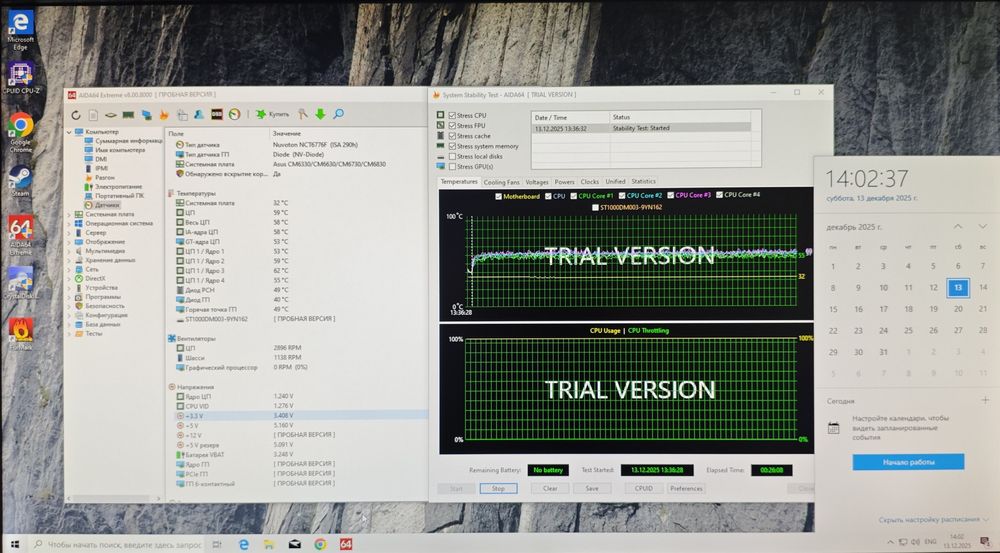Open CPUID CPU-Z desktop shortcut
Viewport: 1000px width, 553px height.
21,78
